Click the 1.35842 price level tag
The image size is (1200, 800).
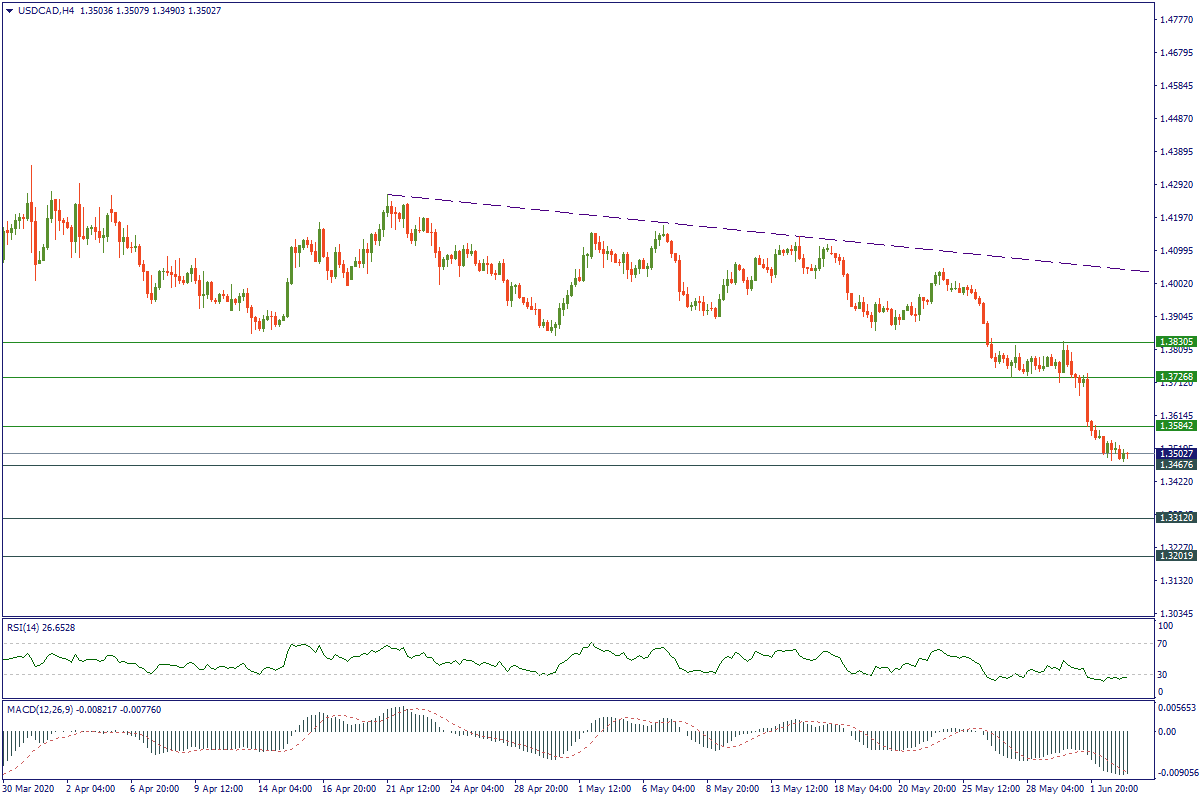[x=1176, y=426]
